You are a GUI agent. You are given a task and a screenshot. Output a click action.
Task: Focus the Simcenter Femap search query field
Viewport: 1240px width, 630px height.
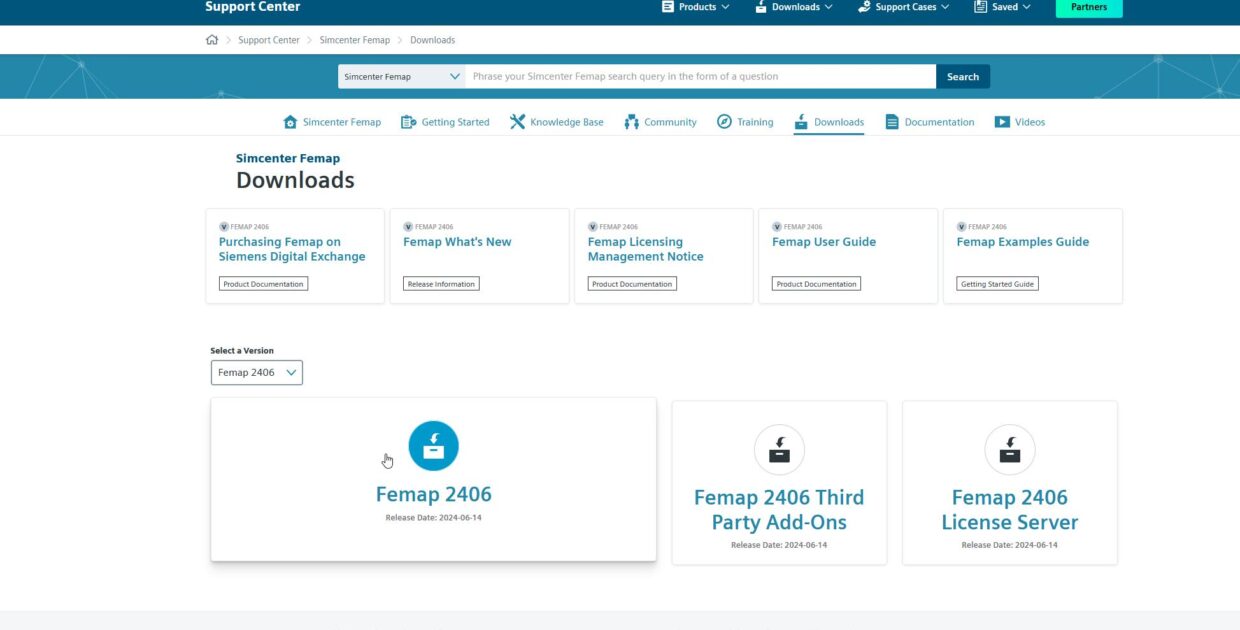701,76
